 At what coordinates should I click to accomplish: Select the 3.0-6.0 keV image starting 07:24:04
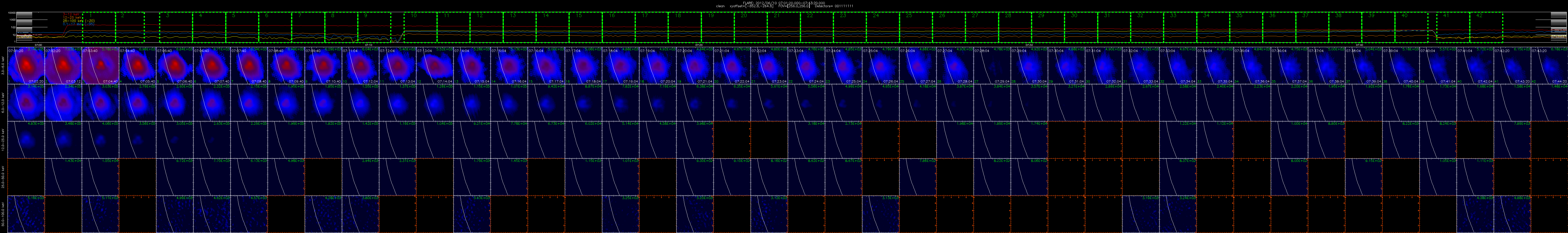pyautogui.click(x=844, y=65)
